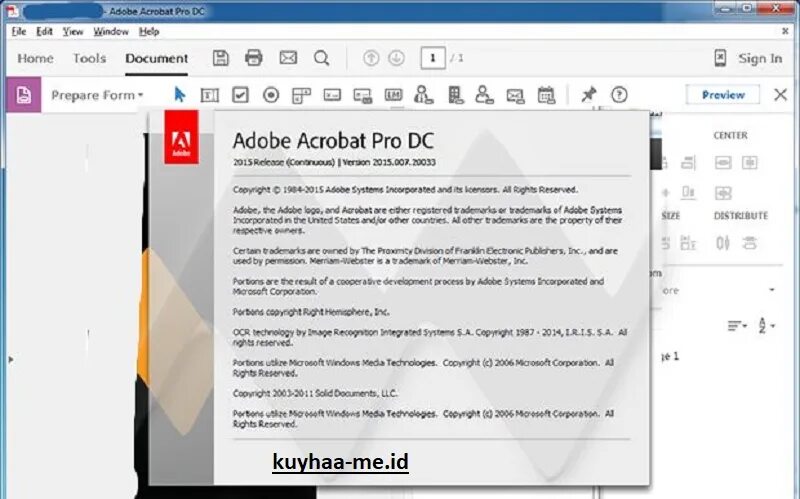The image size is (800, 499).
Task: Expand the Prepare Form dropdown arrow
Action: (x=140, y=95)
